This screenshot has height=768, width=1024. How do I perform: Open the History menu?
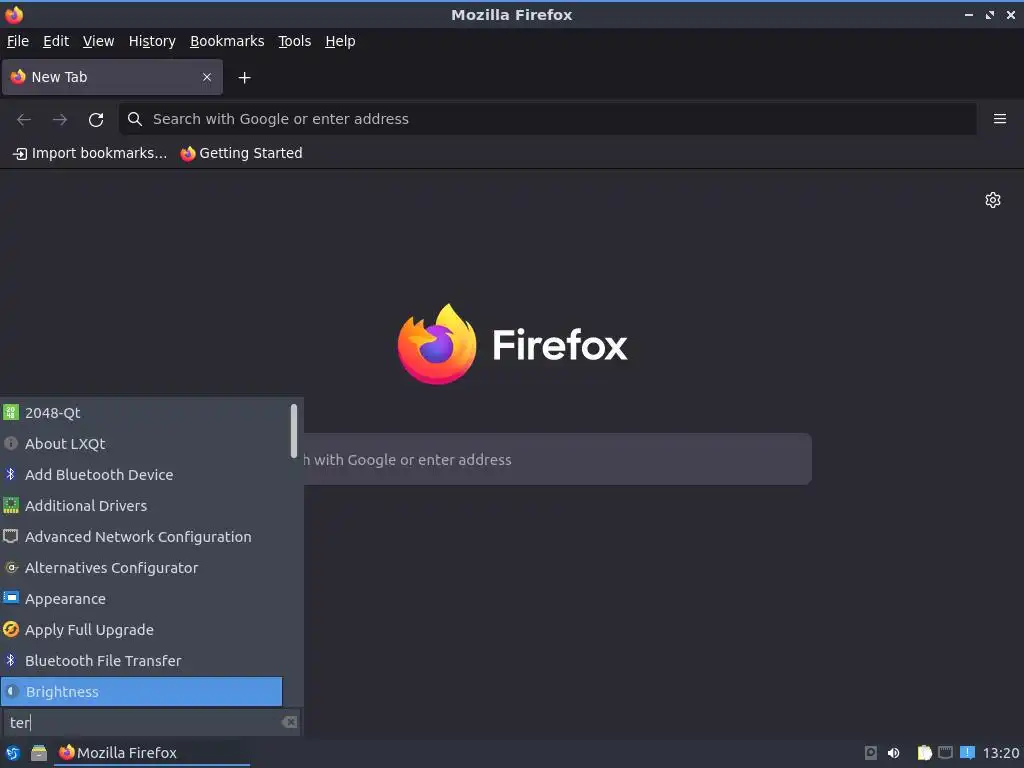pos(152,41)
